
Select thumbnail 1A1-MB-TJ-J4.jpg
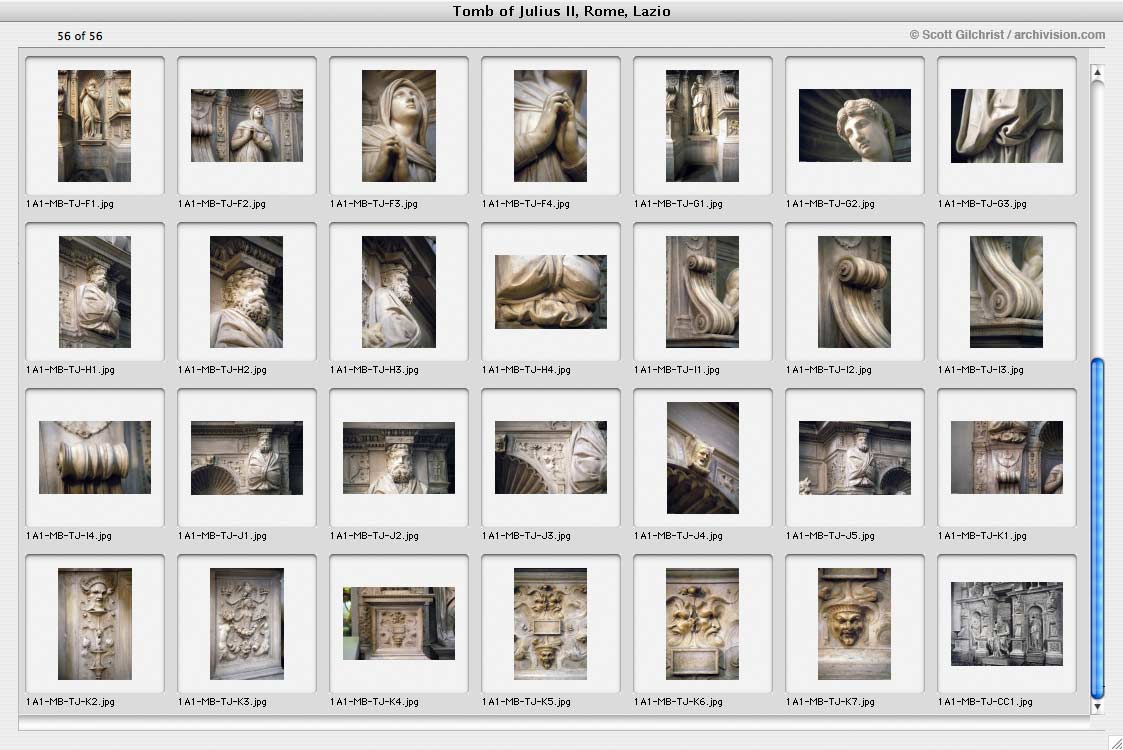click(x=702, y=457)
